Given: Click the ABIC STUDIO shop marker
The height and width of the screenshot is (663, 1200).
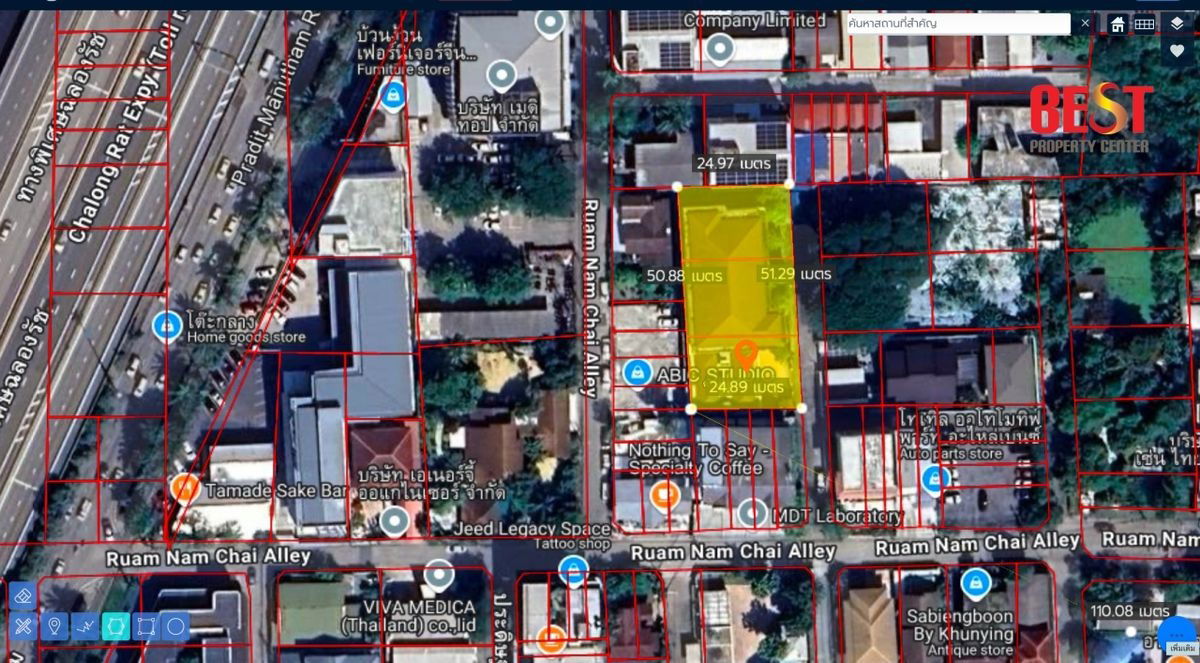Looking at the screenshot, I should pos(636,372).
